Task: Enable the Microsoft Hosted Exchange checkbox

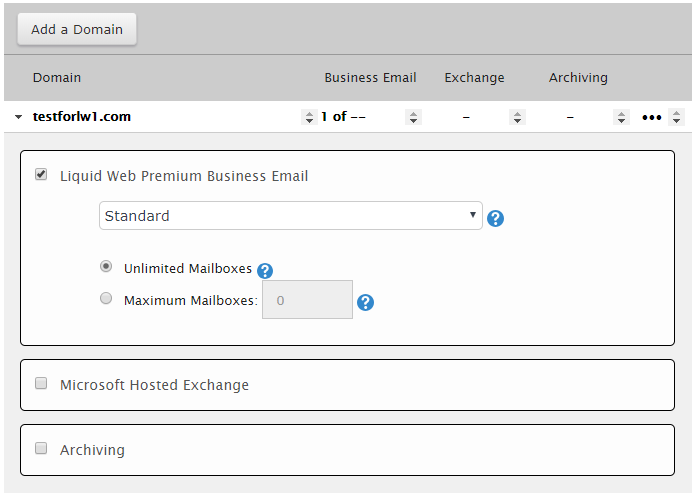Action: pyautogui.click(x=41, y=383)
